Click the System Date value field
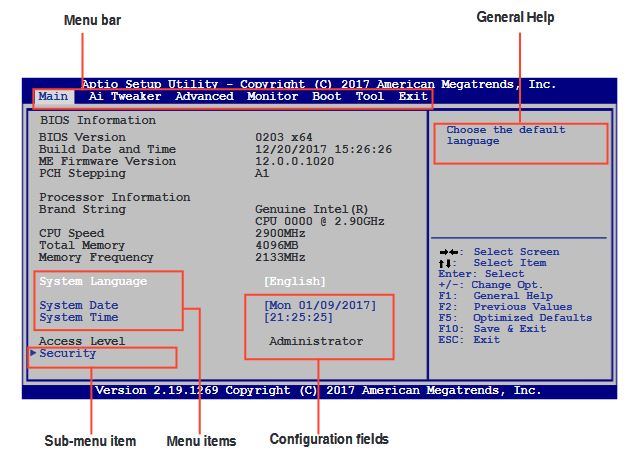The image size is (642, 455). pyautogui.click(x=319, y=306)
